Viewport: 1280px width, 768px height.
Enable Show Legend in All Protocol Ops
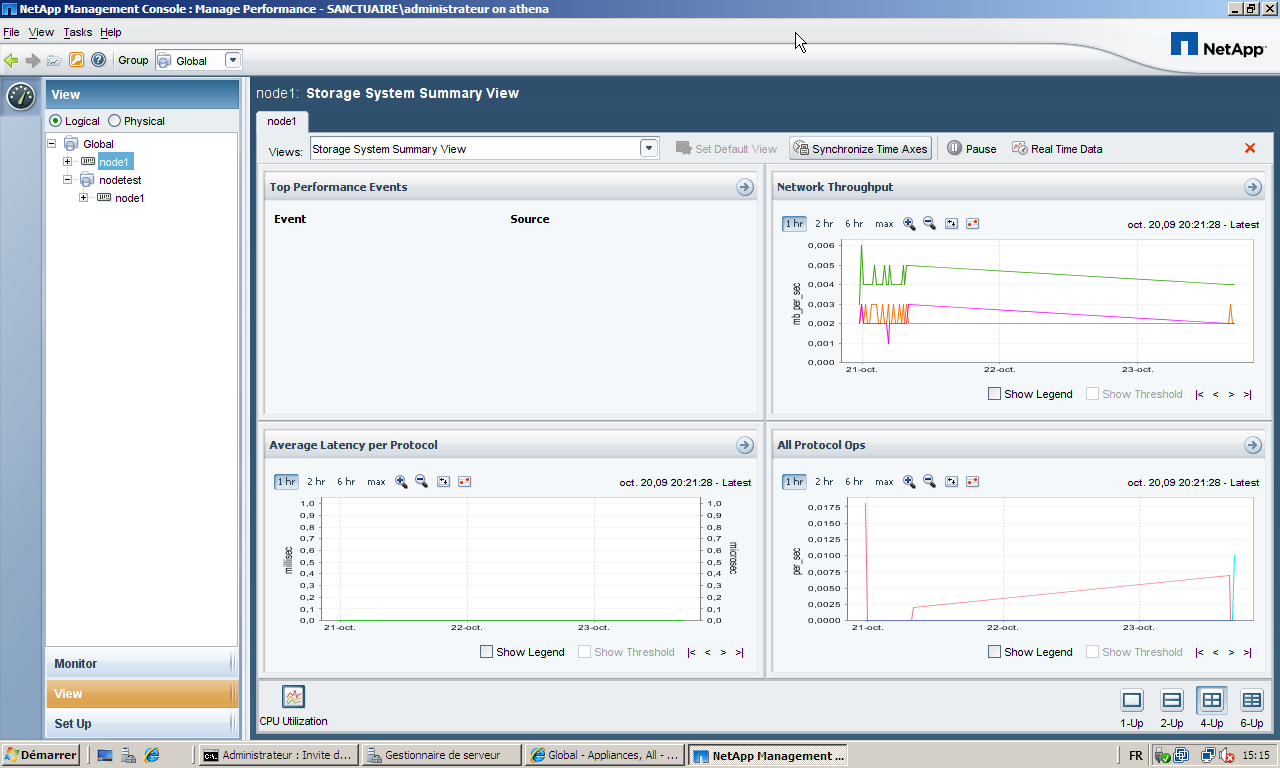tap(994, 652)
